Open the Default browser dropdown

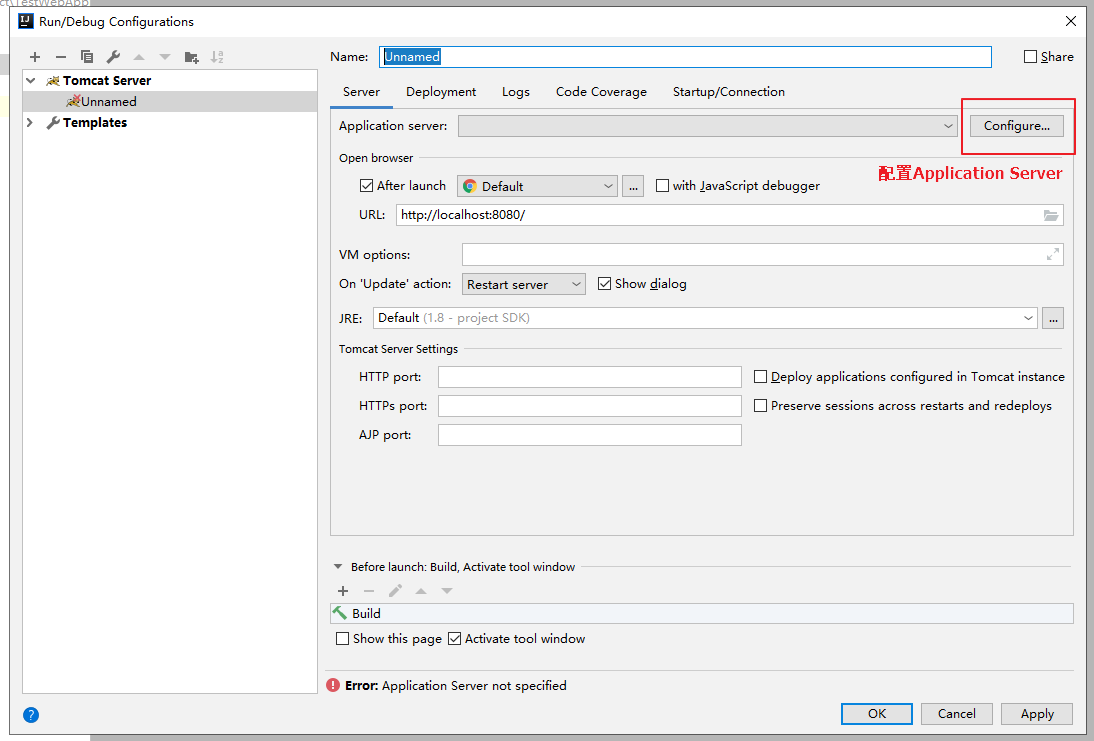click(537, 186)
